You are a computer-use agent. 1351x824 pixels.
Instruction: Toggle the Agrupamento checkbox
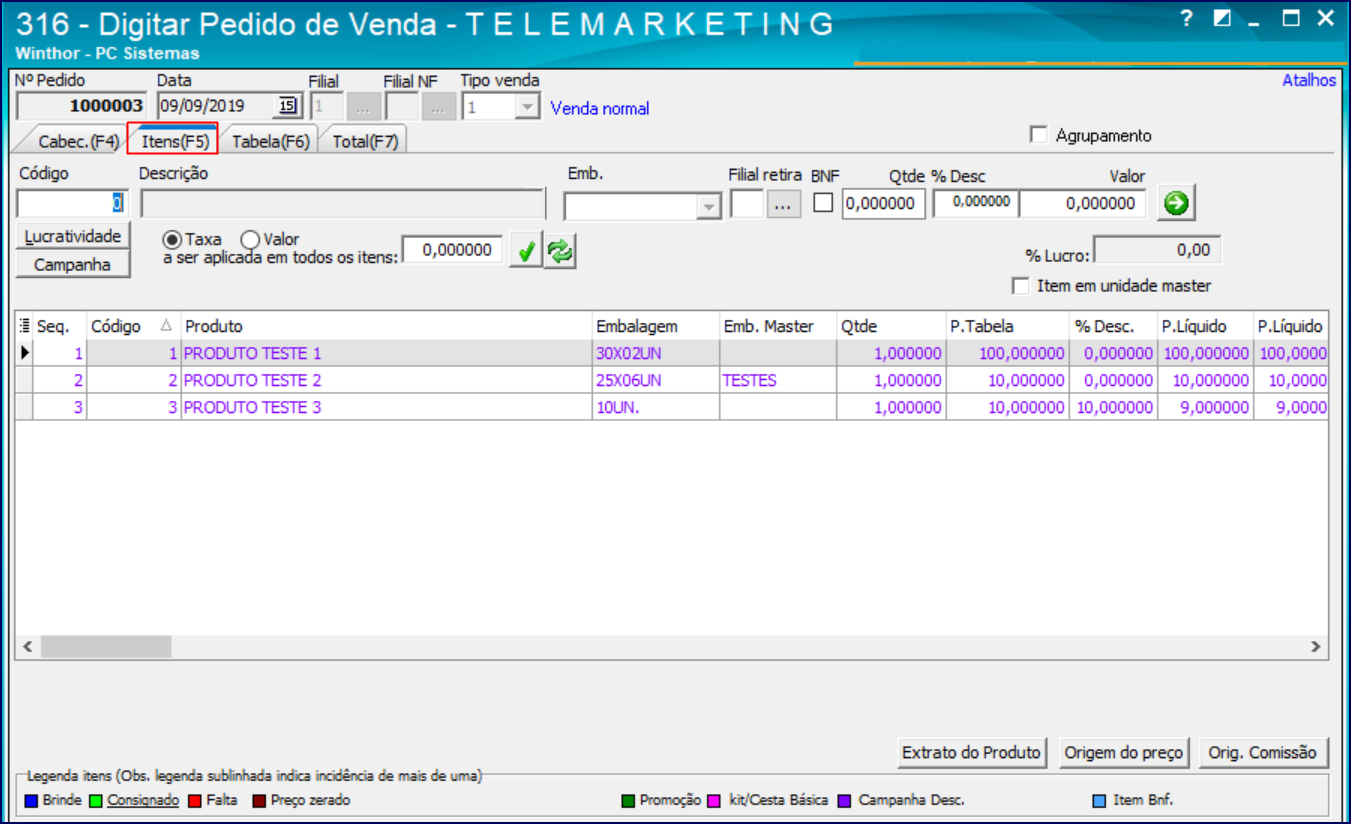(1039, 135)
